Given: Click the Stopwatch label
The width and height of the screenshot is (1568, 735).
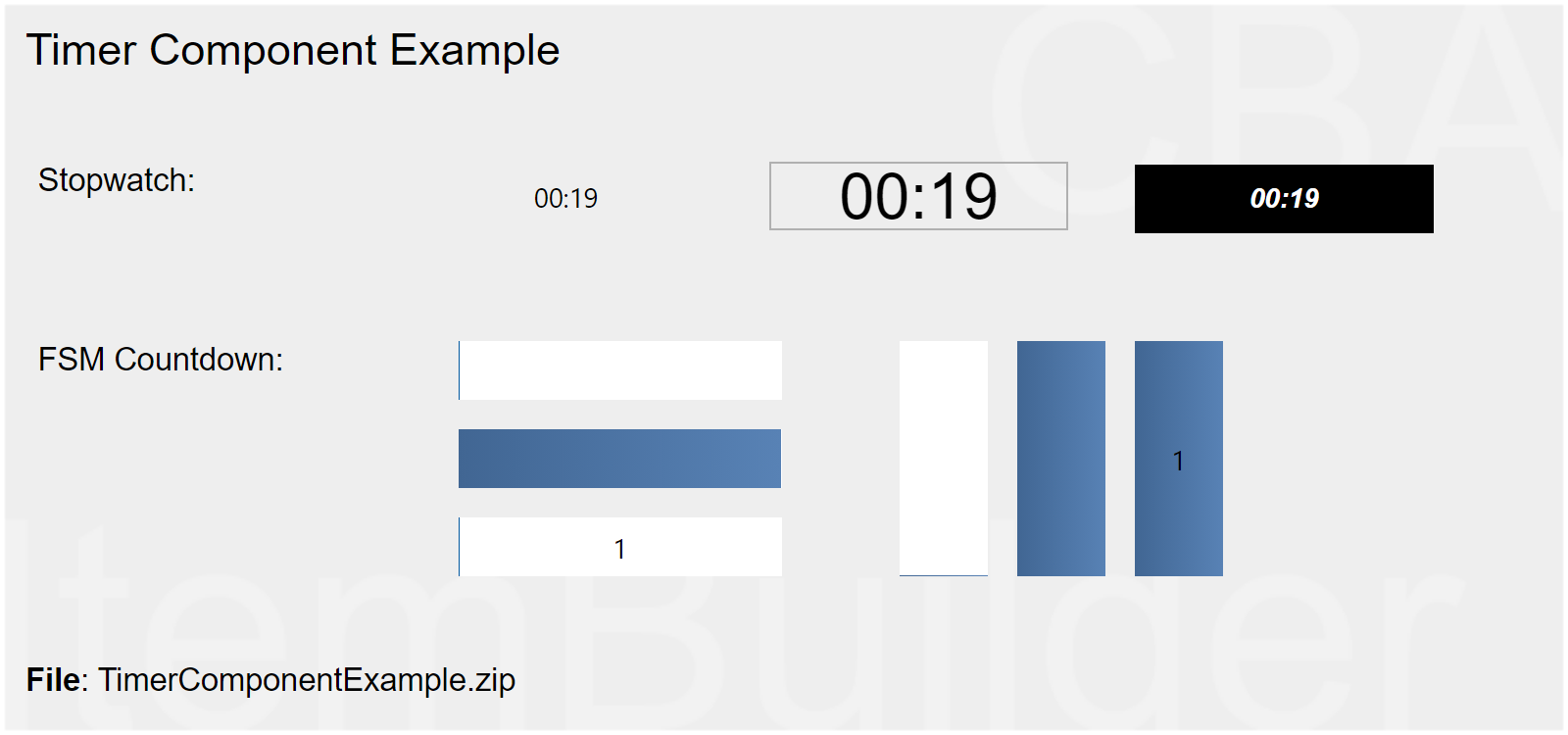Looking at the screenshot, I should 117,180.
